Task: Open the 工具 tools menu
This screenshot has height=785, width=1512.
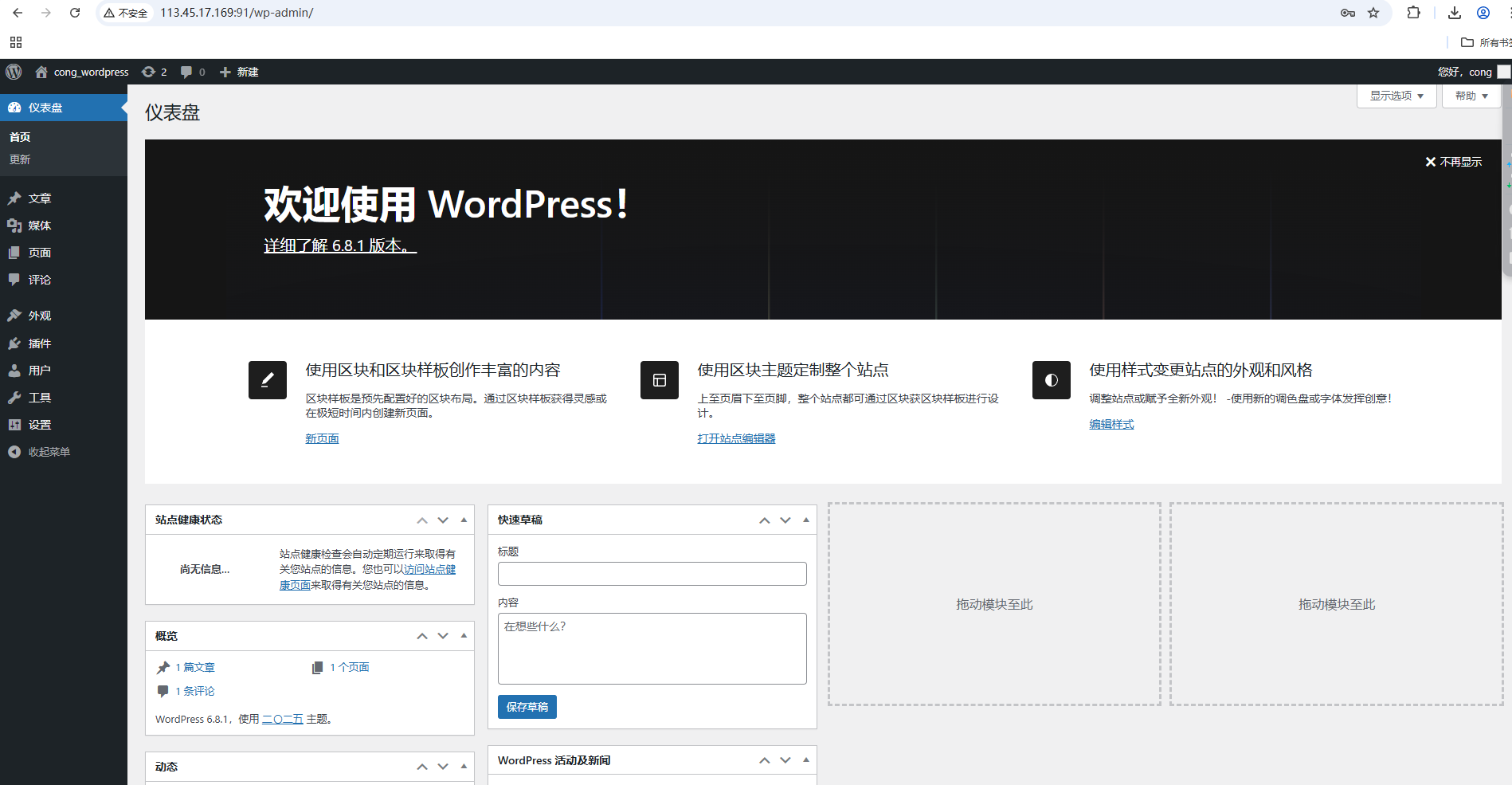Action: (x=64, y=398)
